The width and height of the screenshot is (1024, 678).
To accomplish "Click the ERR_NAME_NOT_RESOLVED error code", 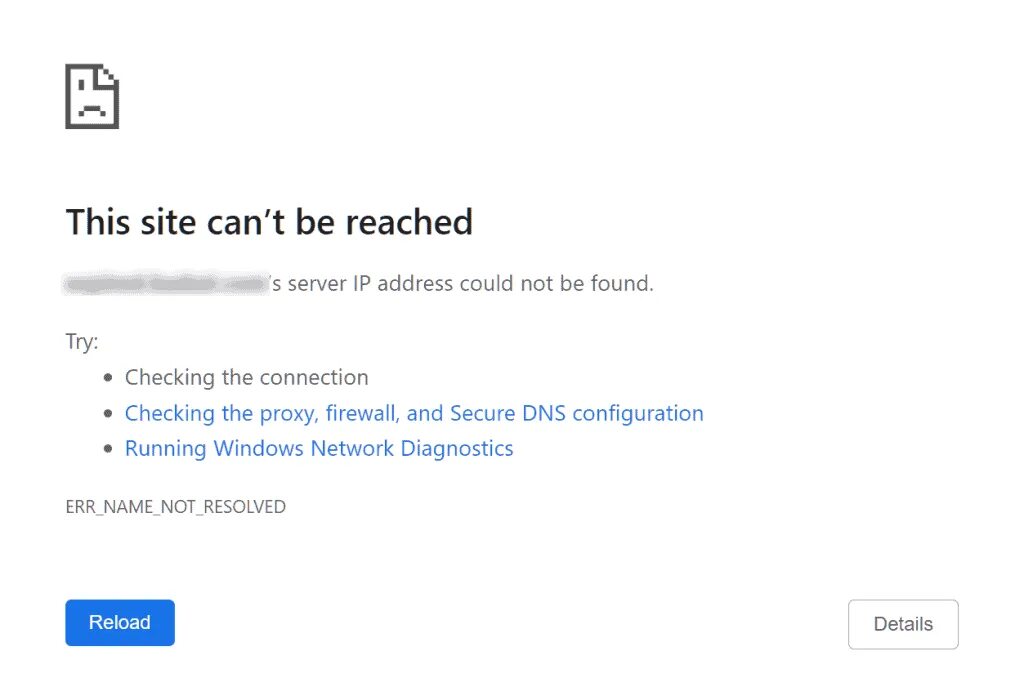I will coord(175,507).
